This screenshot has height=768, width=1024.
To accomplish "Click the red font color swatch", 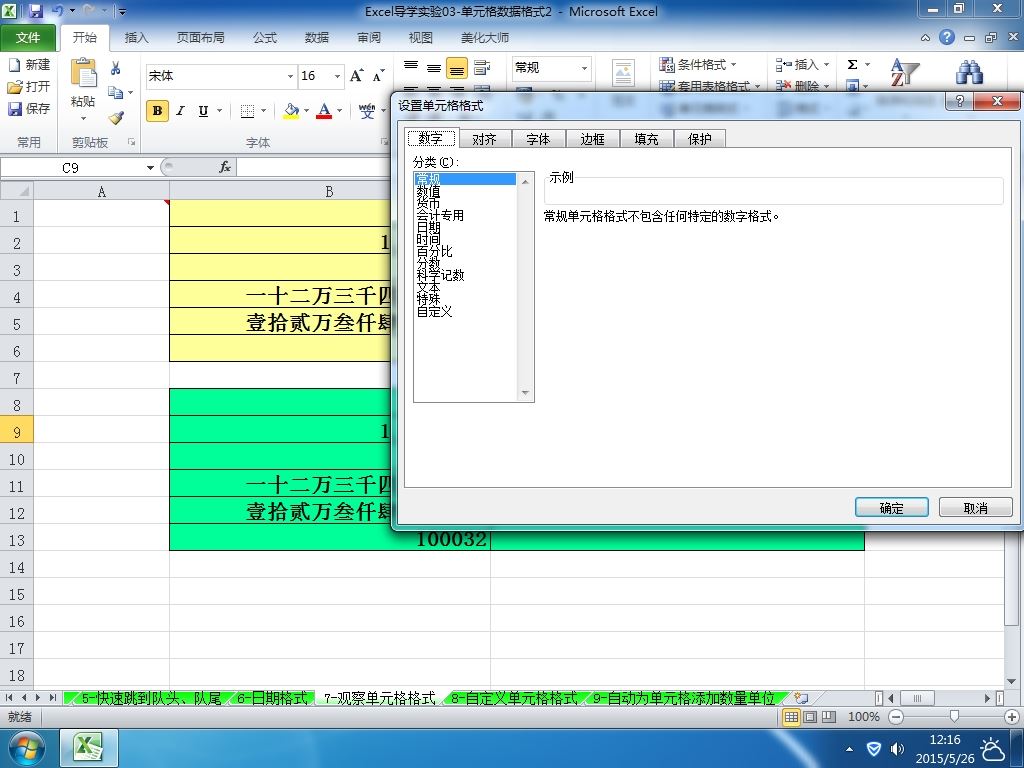I will pyautogui.click(x=324, y=111).
